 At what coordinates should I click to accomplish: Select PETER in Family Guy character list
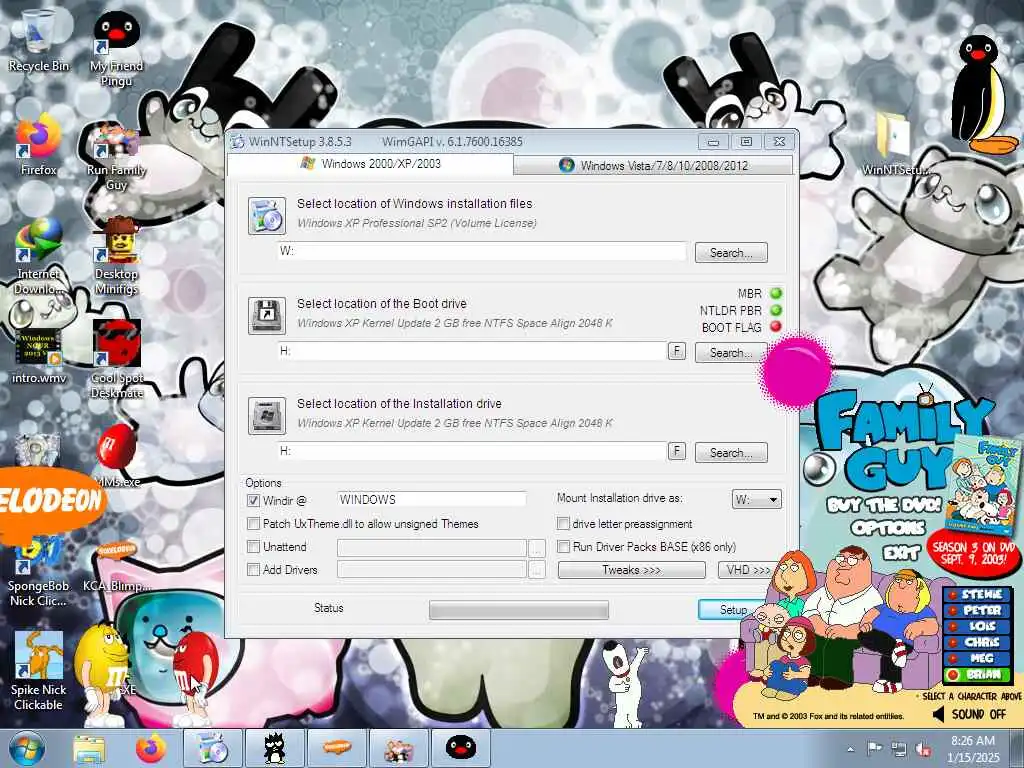tap(977, 611)
